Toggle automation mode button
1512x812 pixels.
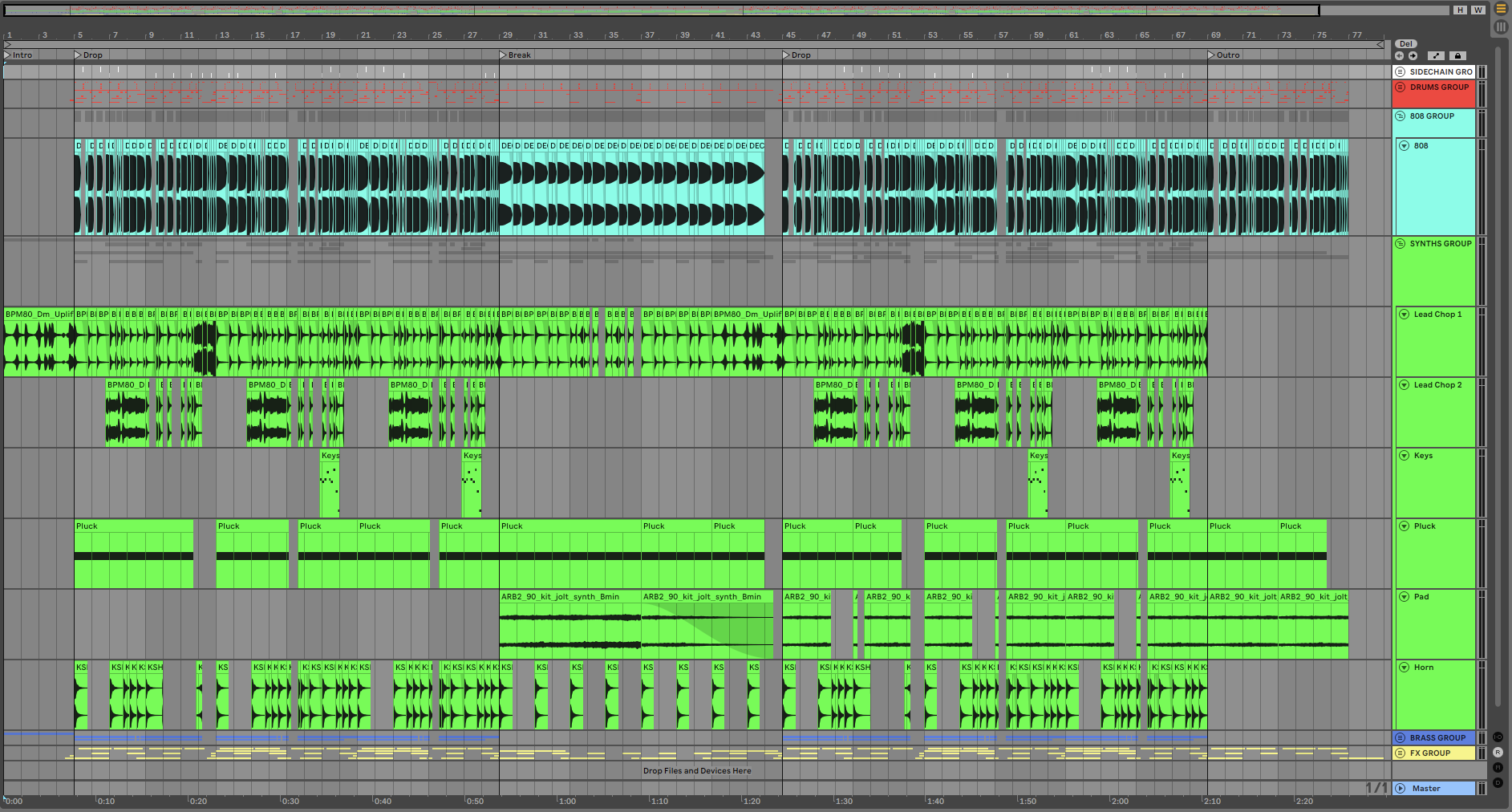(x=1436, y=56)
